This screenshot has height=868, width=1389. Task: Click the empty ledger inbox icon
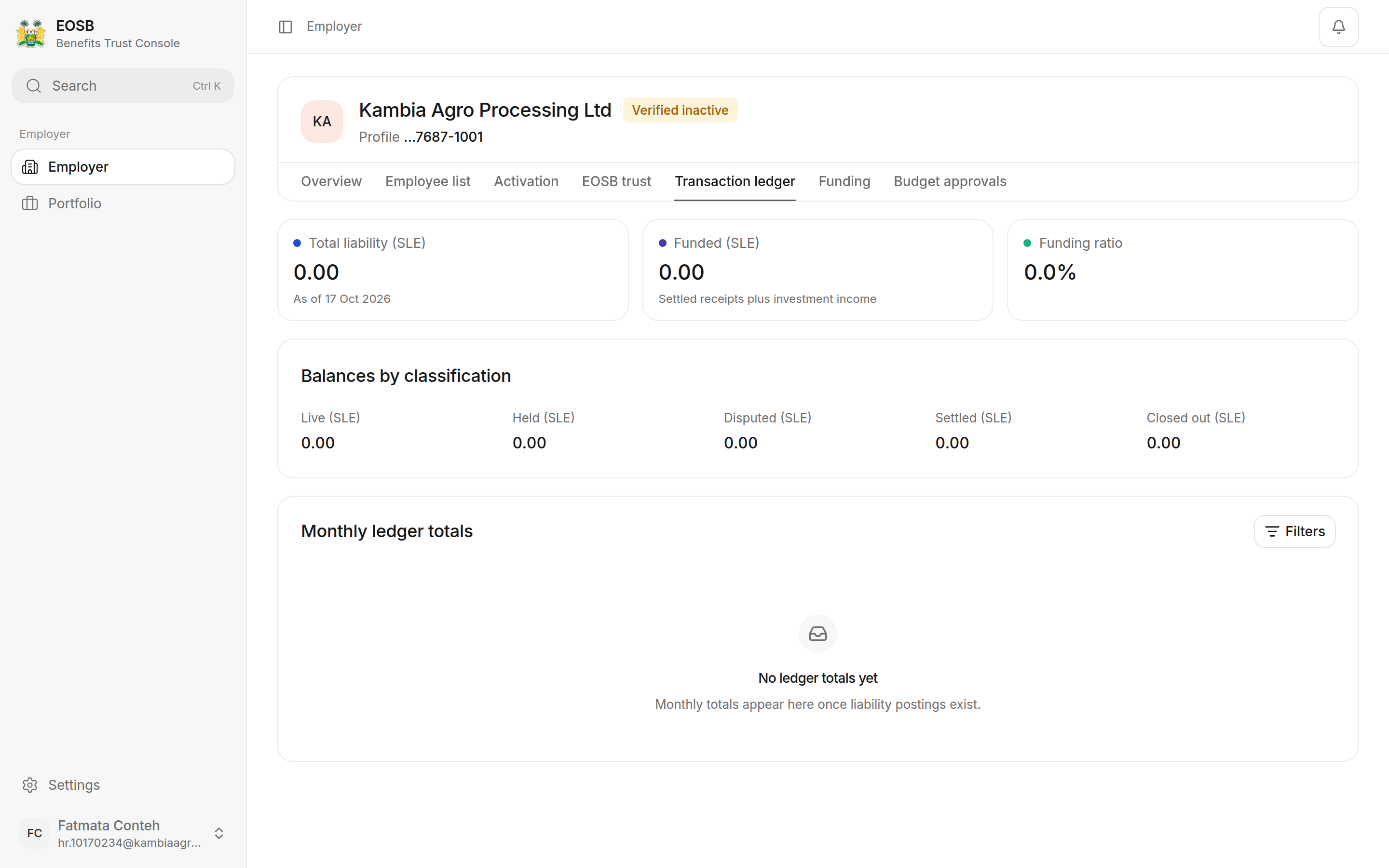817,634
